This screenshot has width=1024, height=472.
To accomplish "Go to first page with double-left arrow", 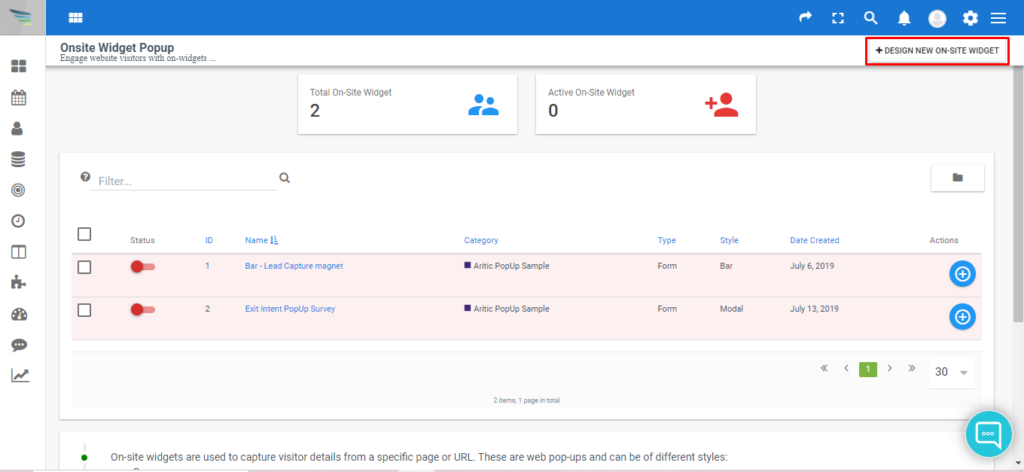I will pos(824,368).
